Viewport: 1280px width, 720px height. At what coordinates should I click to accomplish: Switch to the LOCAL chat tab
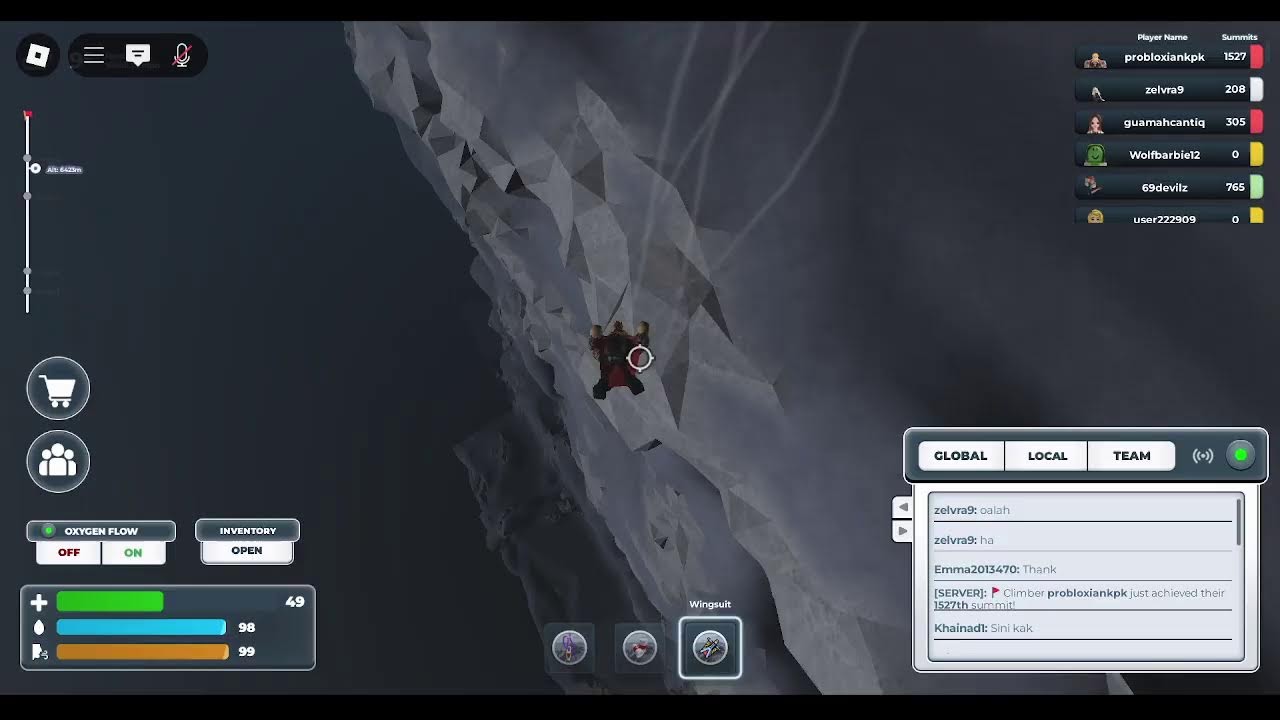point(1047,455)
